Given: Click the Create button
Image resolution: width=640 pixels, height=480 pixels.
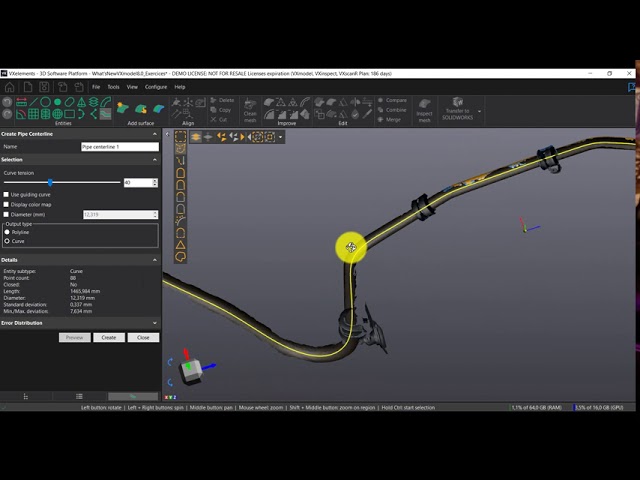Looking at the screenshot, I should coord(109,337).
